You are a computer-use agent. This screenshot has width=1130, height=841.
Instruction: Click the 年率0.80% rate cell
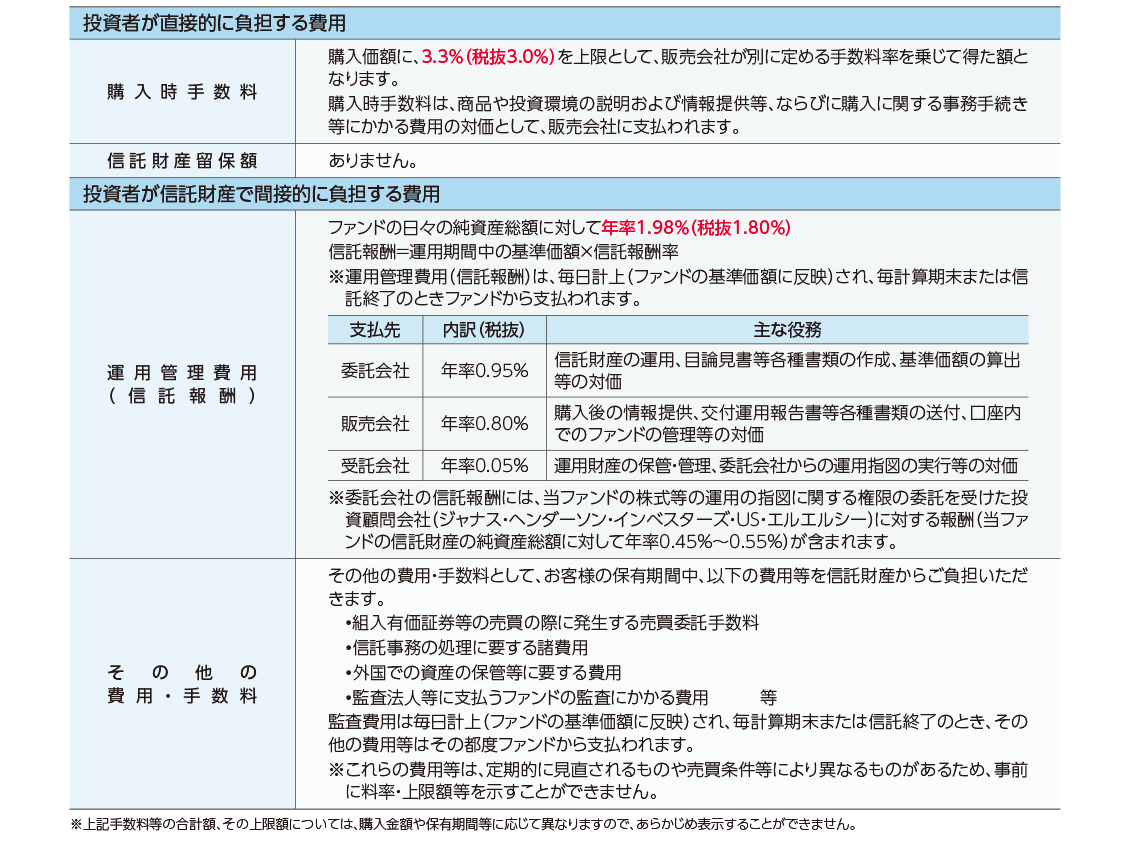pos(484,424)
